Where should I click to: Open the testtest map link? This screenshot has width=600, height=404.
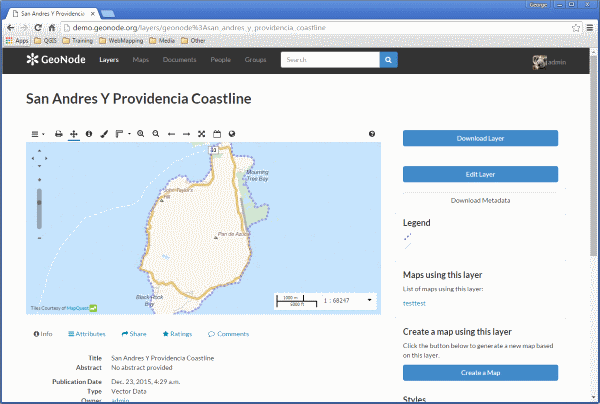[x=414, y=303]
